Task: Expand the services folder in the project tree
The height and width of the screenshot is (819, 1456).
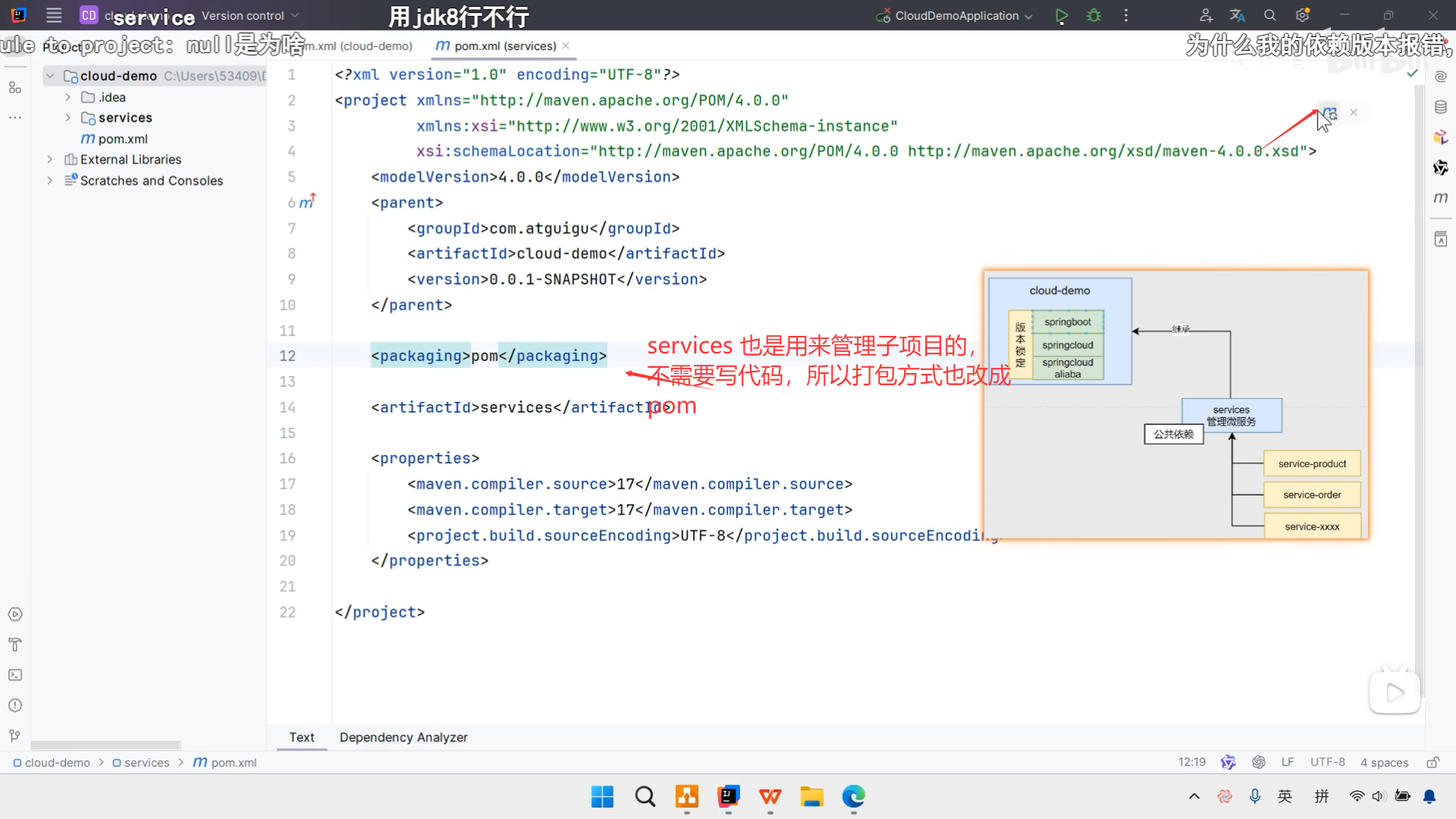Action: click(x=67, y=118)
